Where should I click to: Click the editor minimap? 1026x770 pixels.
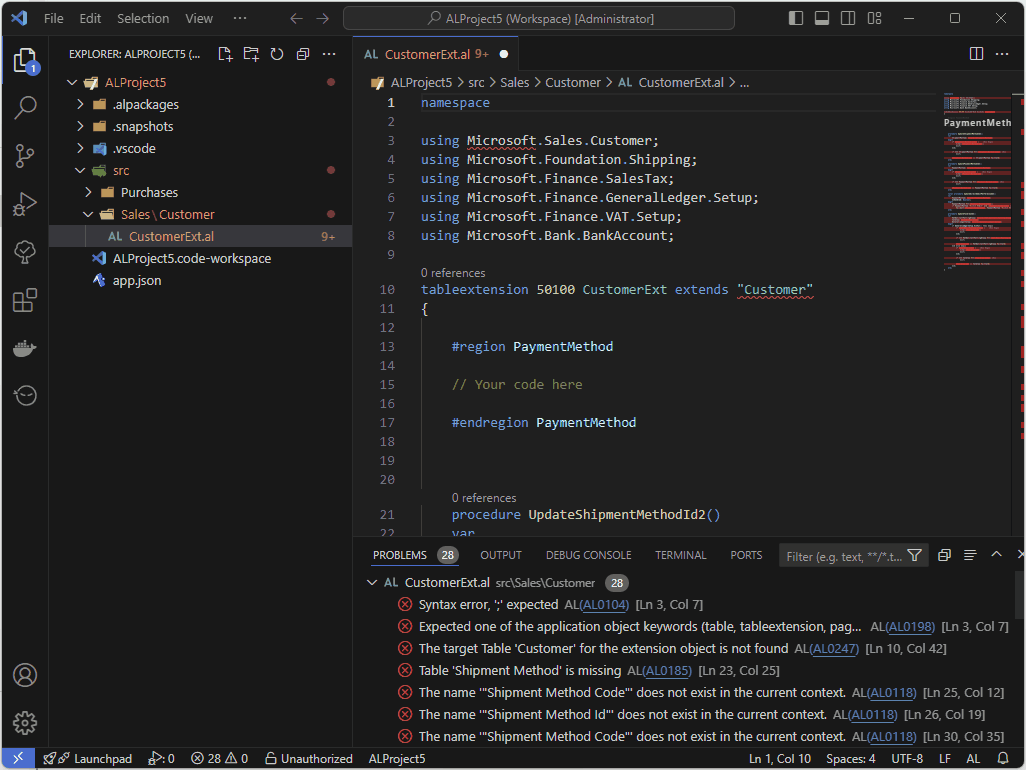977,183
